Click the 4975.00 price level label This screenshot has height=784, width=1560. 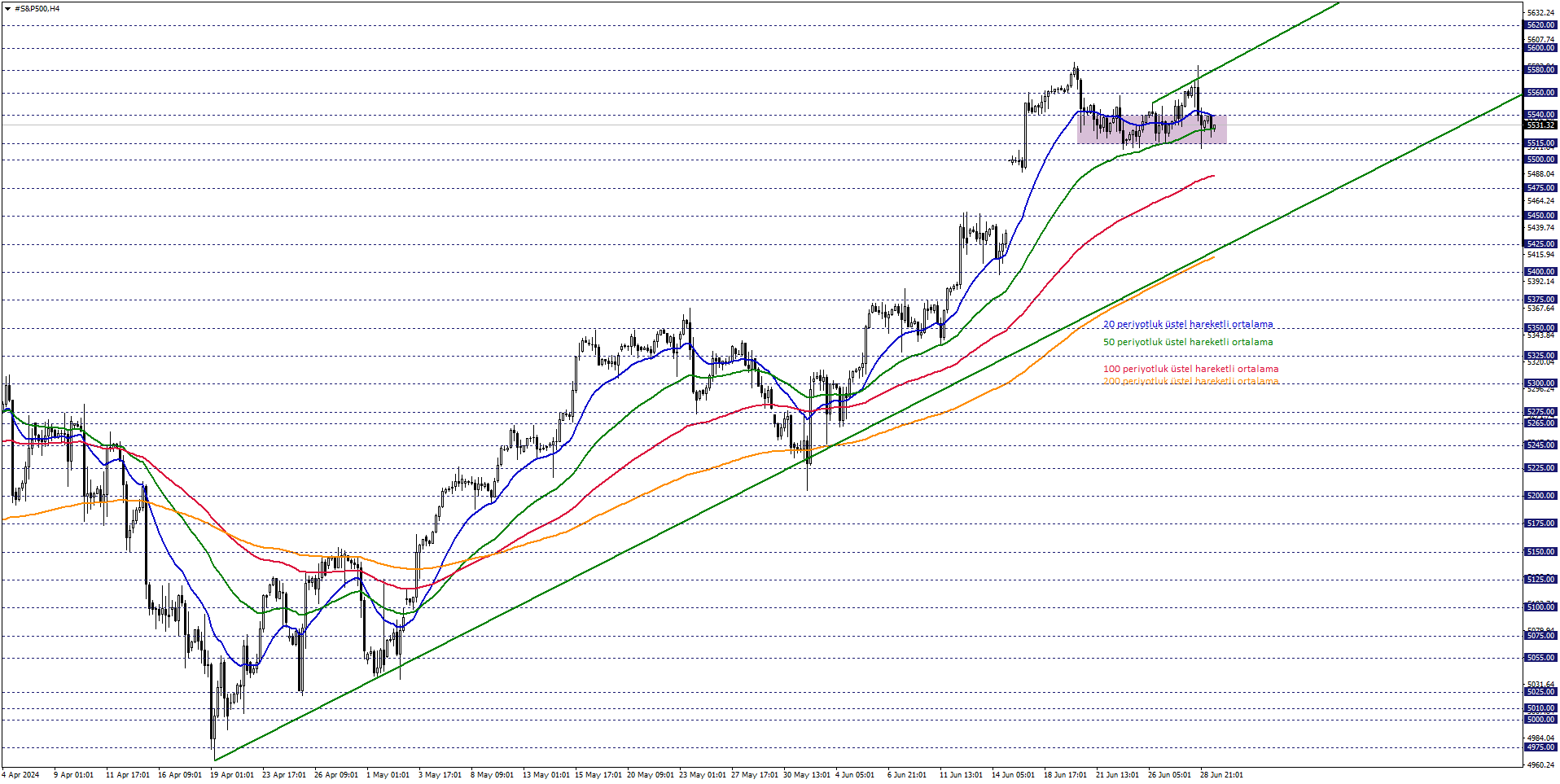[1540, 747]
